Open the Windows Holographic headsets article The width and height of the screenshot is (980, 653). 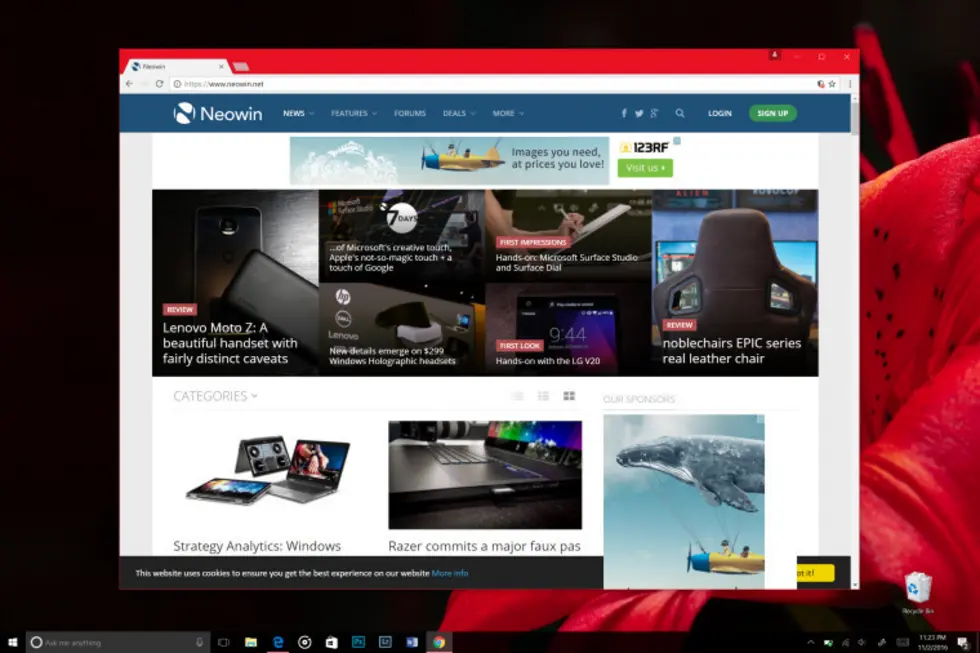(402, 329)
